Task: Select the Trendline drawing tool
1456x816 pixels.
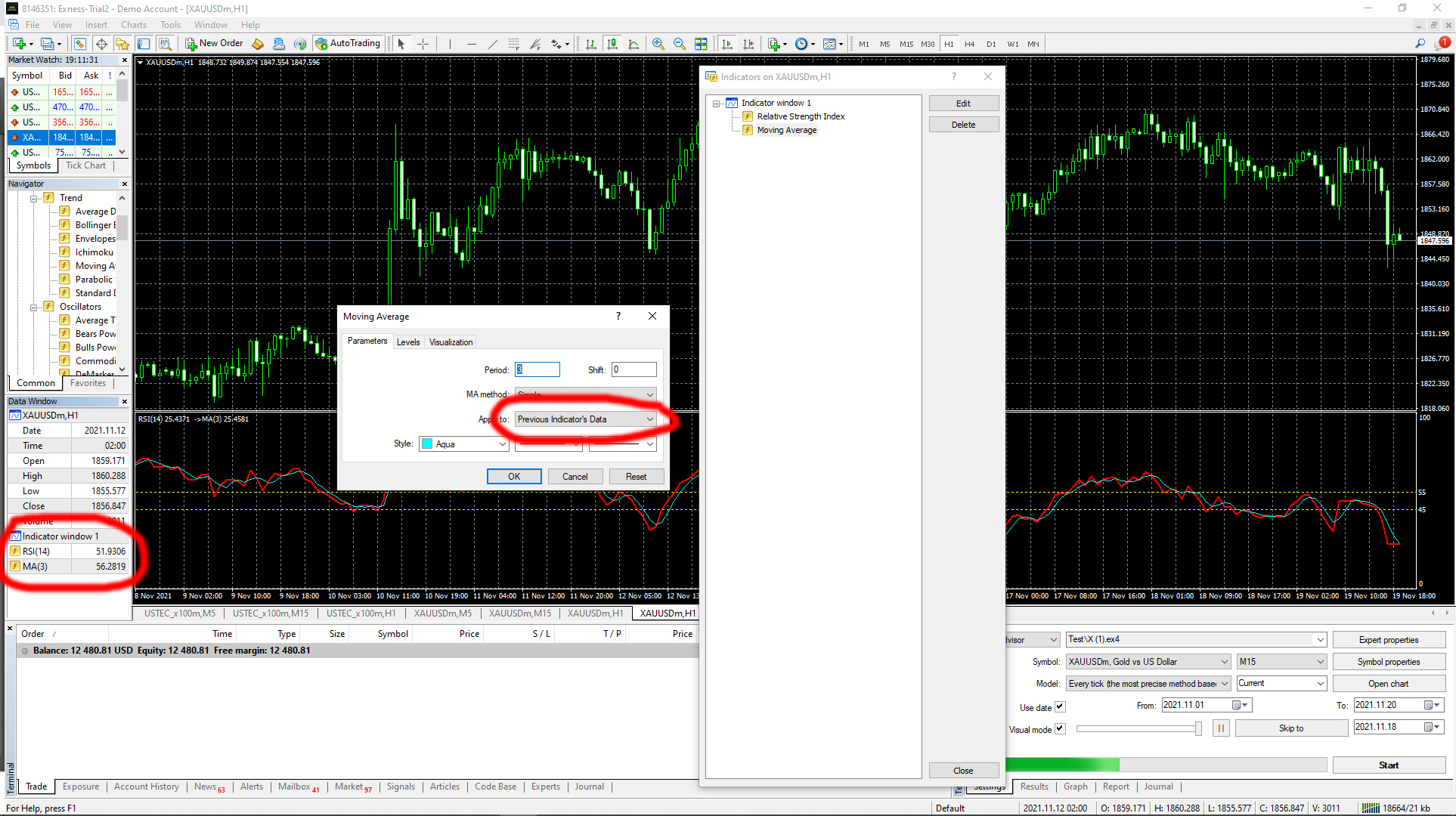Action: point(493,44)
